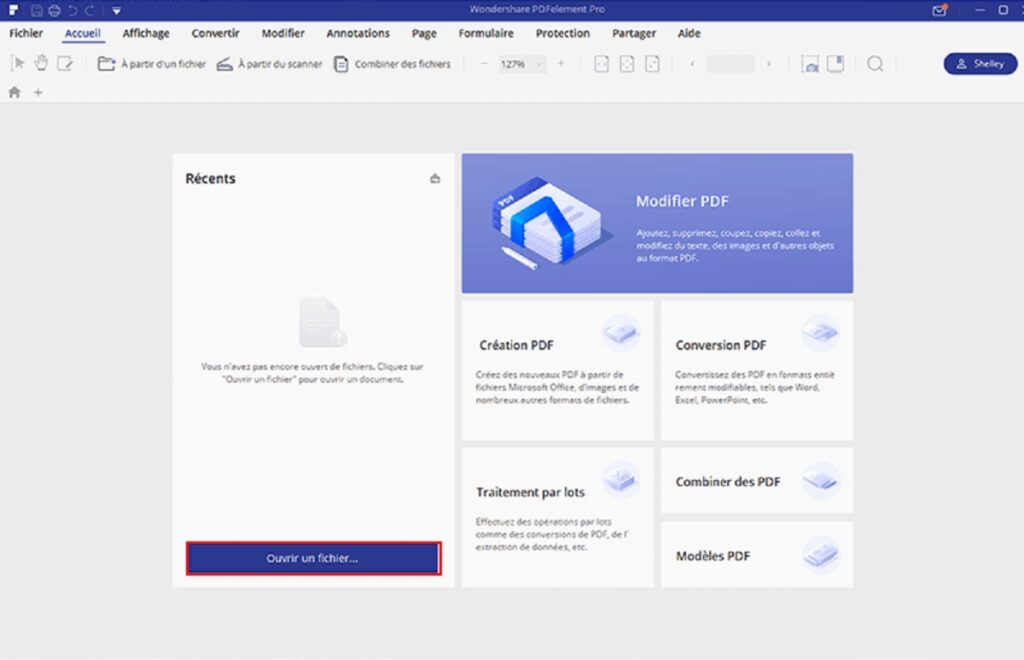Switch to the Convertir ribbon tab
Viewport: 1024px width, 660px height.
click(x=215, y=33)
